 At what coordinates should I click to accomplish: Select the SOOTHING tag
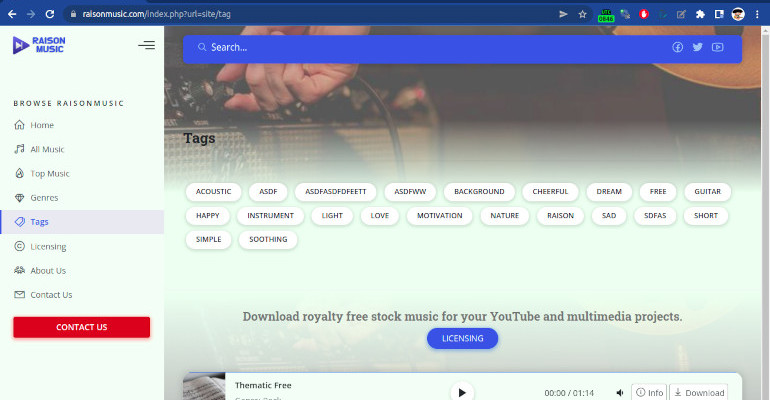(268, 239)
